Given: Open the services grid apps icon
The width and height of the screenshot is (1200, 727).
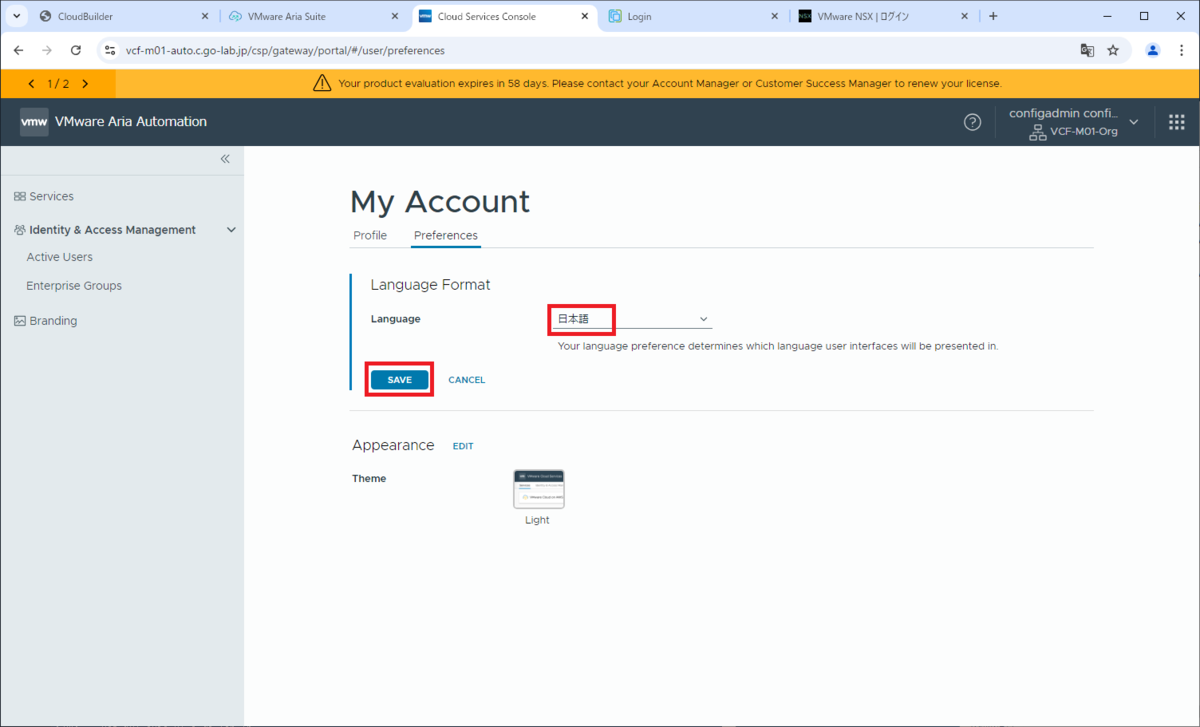Looking at the screenshot, I should (1176, 122).
